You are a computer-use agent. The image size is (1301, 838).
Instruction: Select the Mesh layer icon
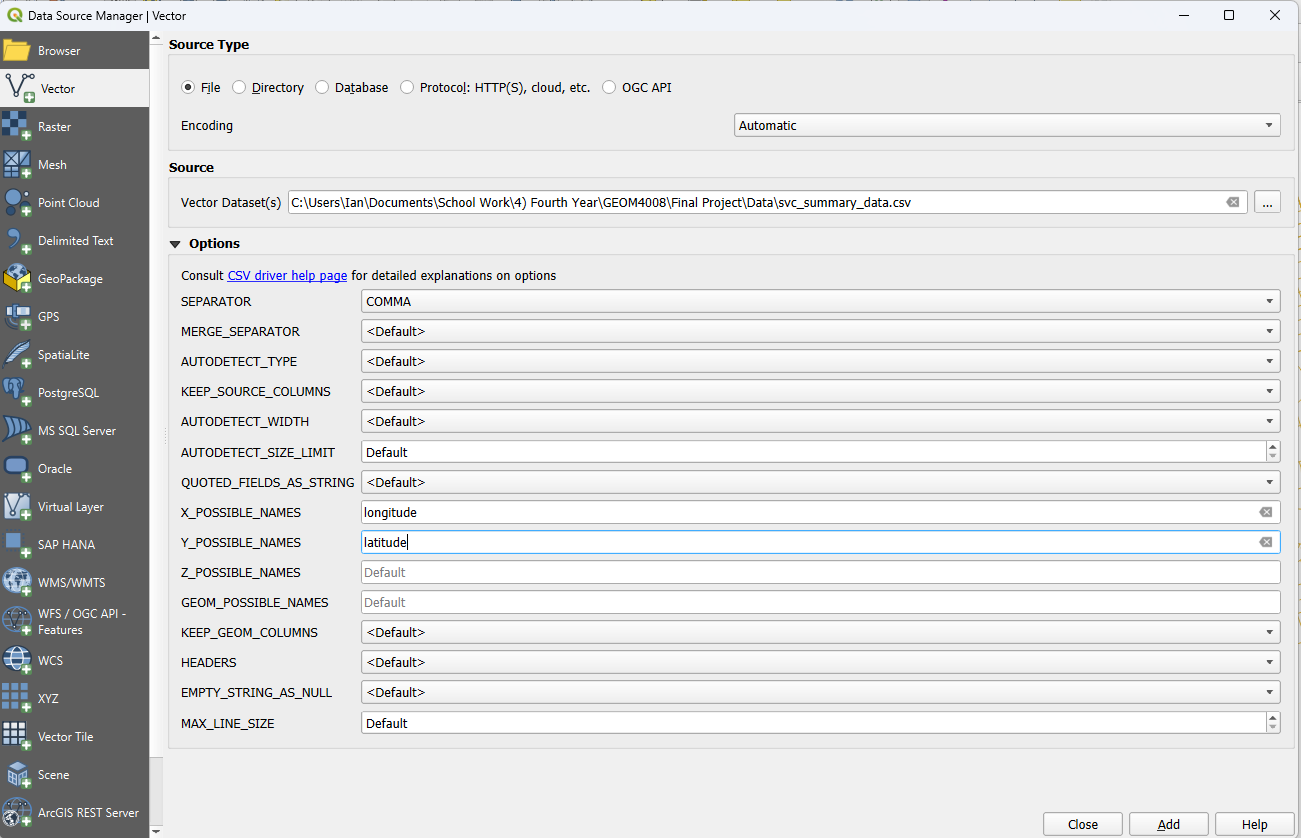pos(17,165)
